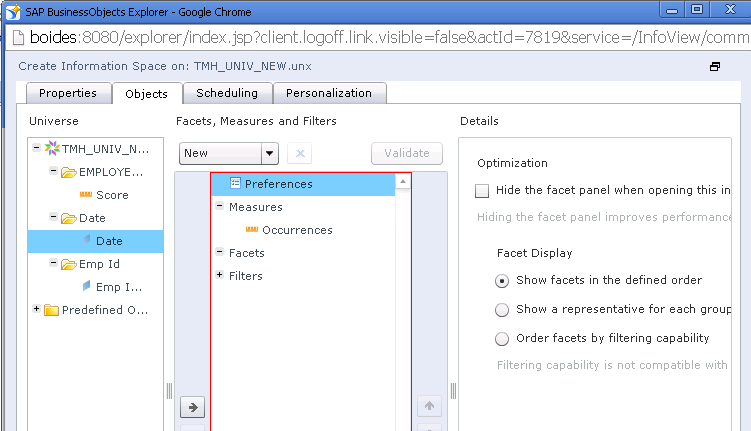Collapse the Emp Id folder node
The width and height of the screenshot is (751, 431).
coord(54,262)
